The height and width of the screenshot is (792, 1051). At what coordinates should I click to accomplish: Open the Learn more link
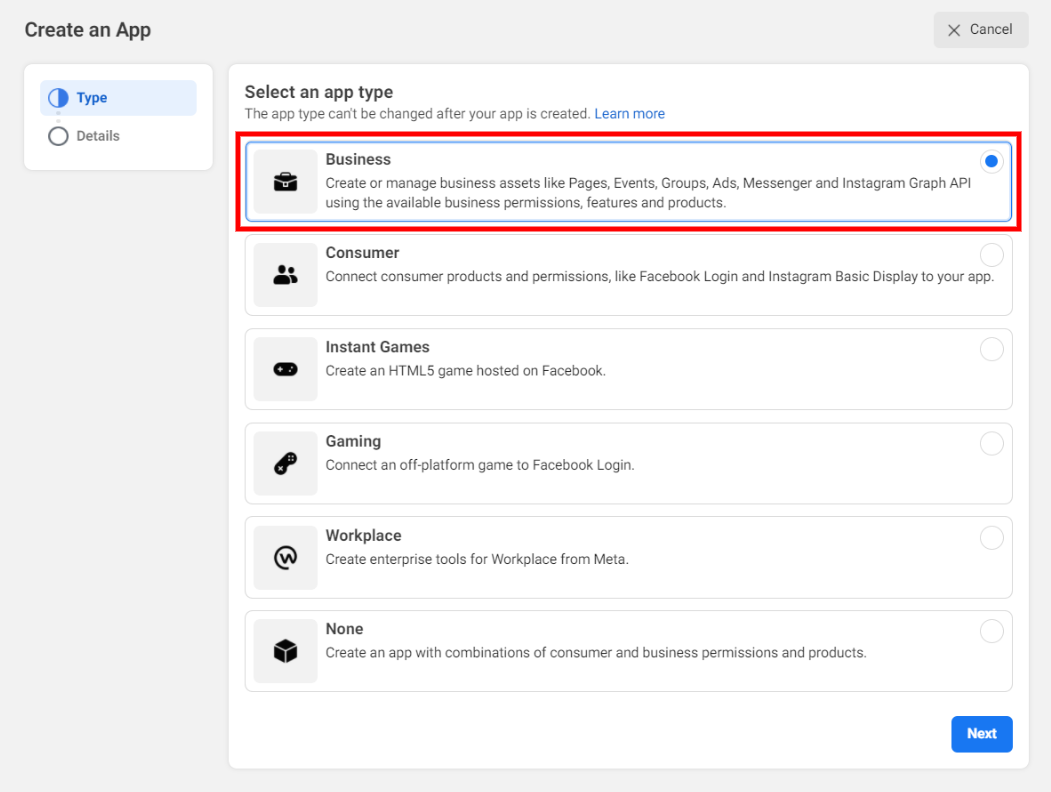(x=629, y=114)
